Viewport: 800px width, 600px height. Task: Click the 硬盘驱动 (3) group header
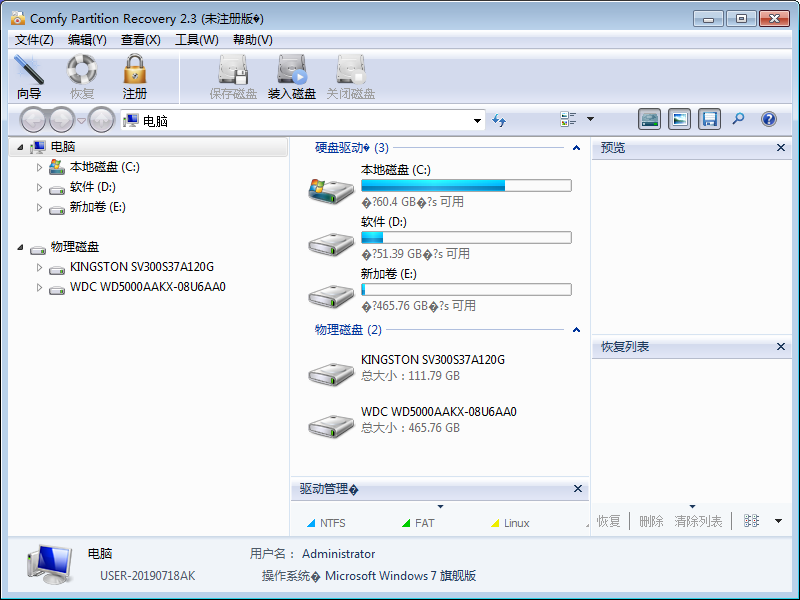[352, 148]
